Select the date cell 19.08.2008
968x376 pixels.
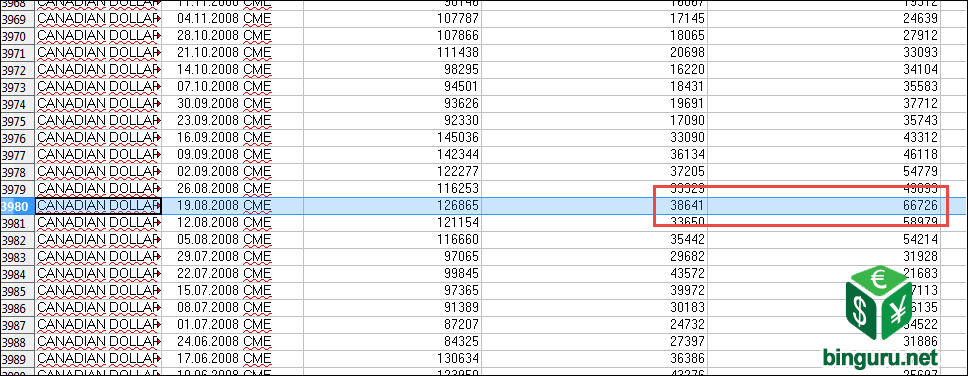(232, 206)
